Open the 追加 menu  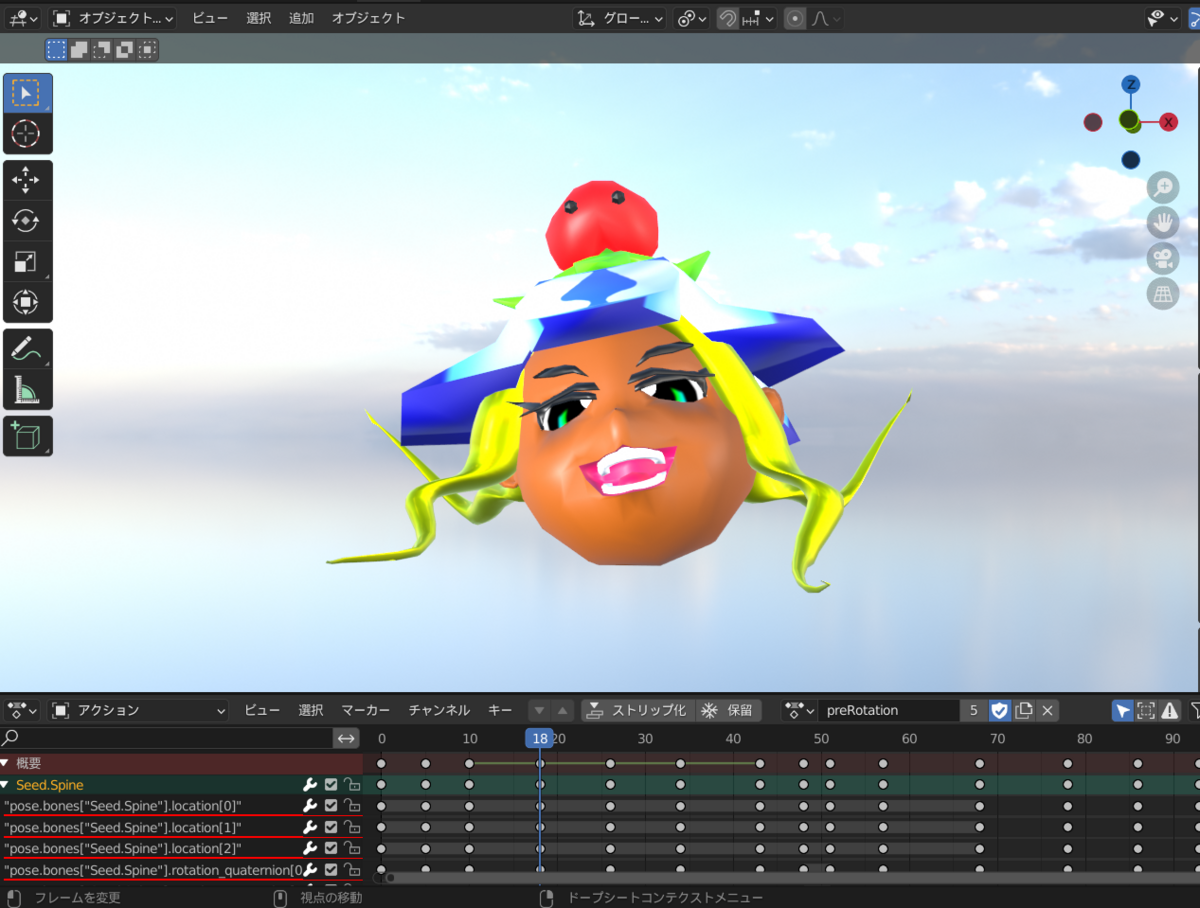pos(300,17)
